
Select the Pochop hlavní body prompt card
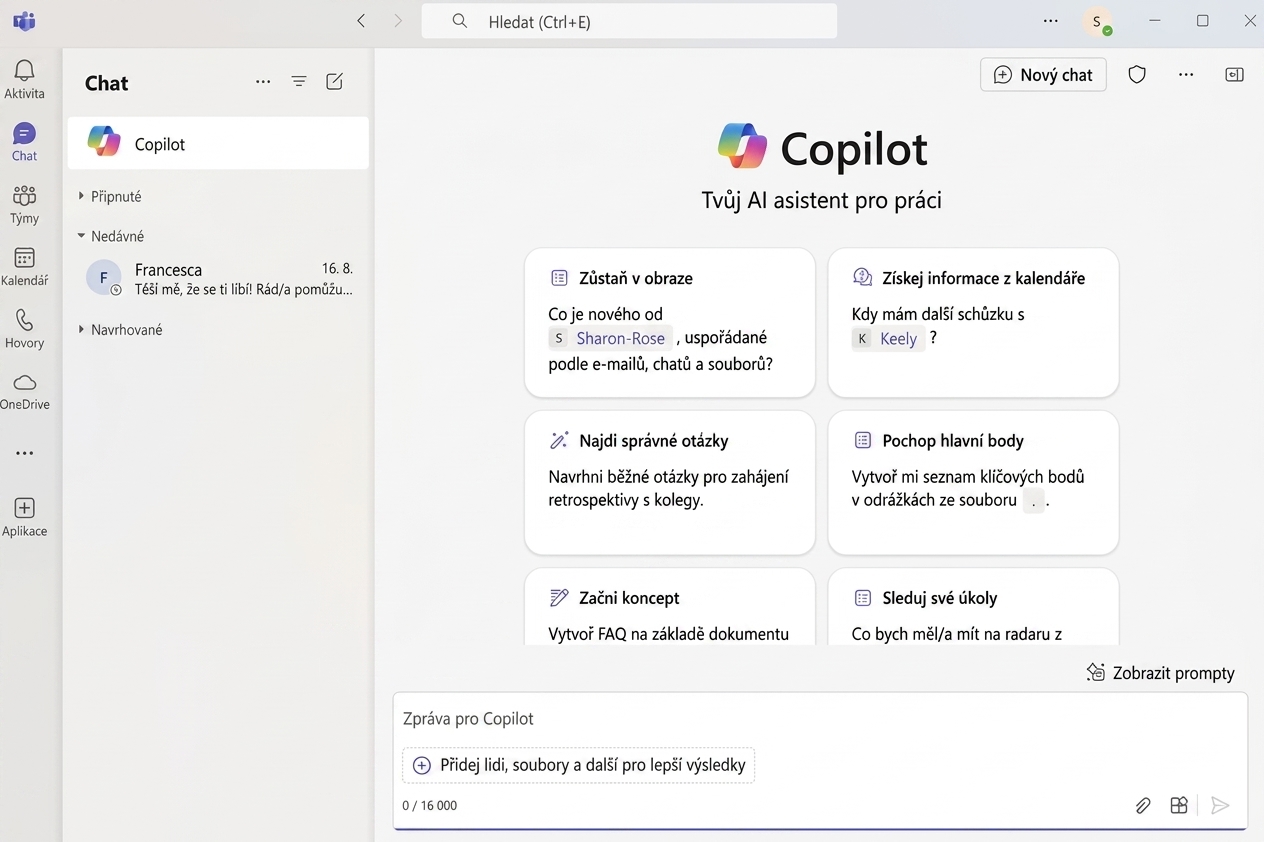pos(973,482)
